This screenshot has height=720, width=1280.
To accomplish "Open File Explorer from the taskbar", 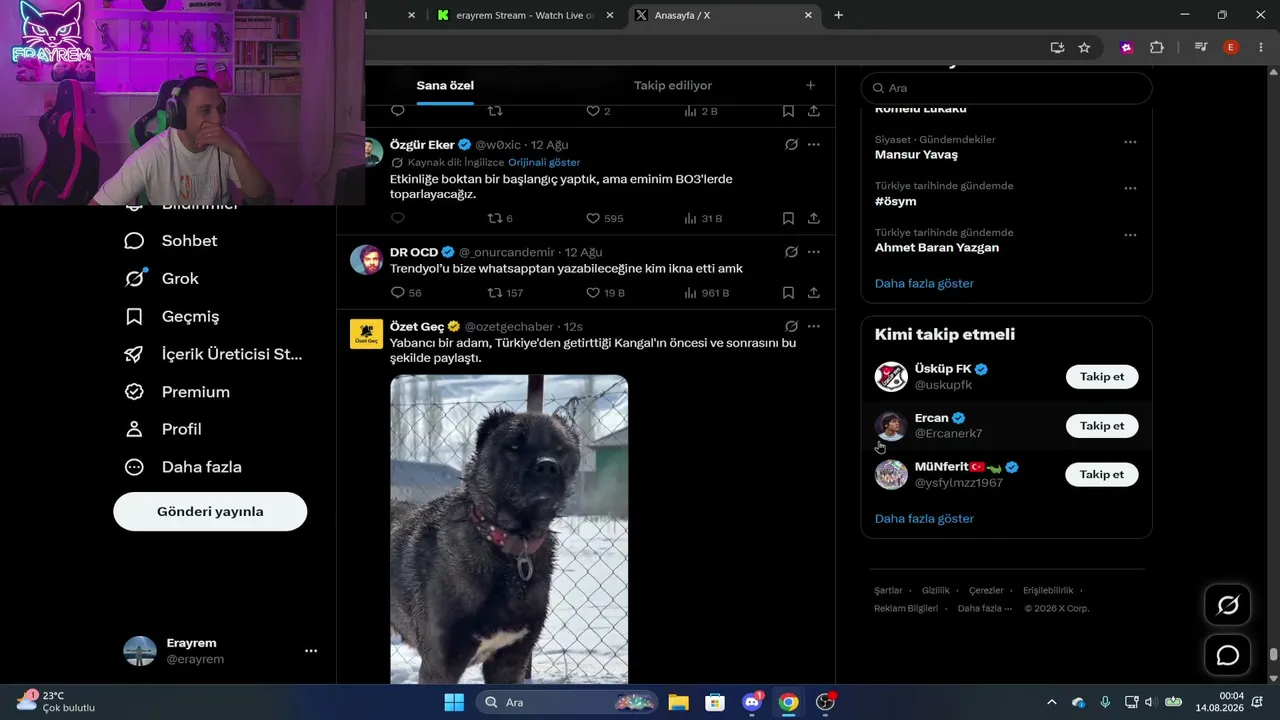I will pyautogui.click(x=678, y=702).
